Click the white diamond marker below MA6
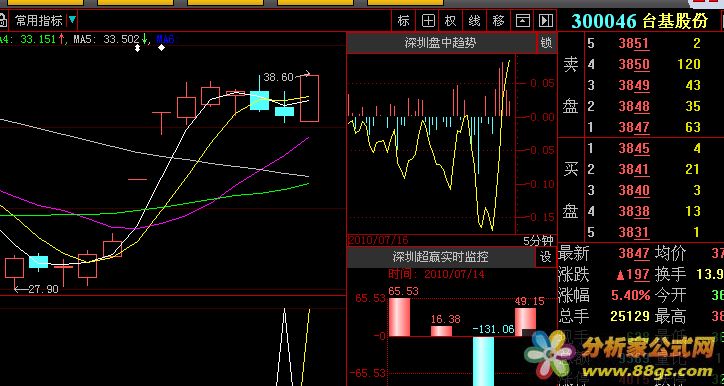Screen dimensions: 724x386 161,48
